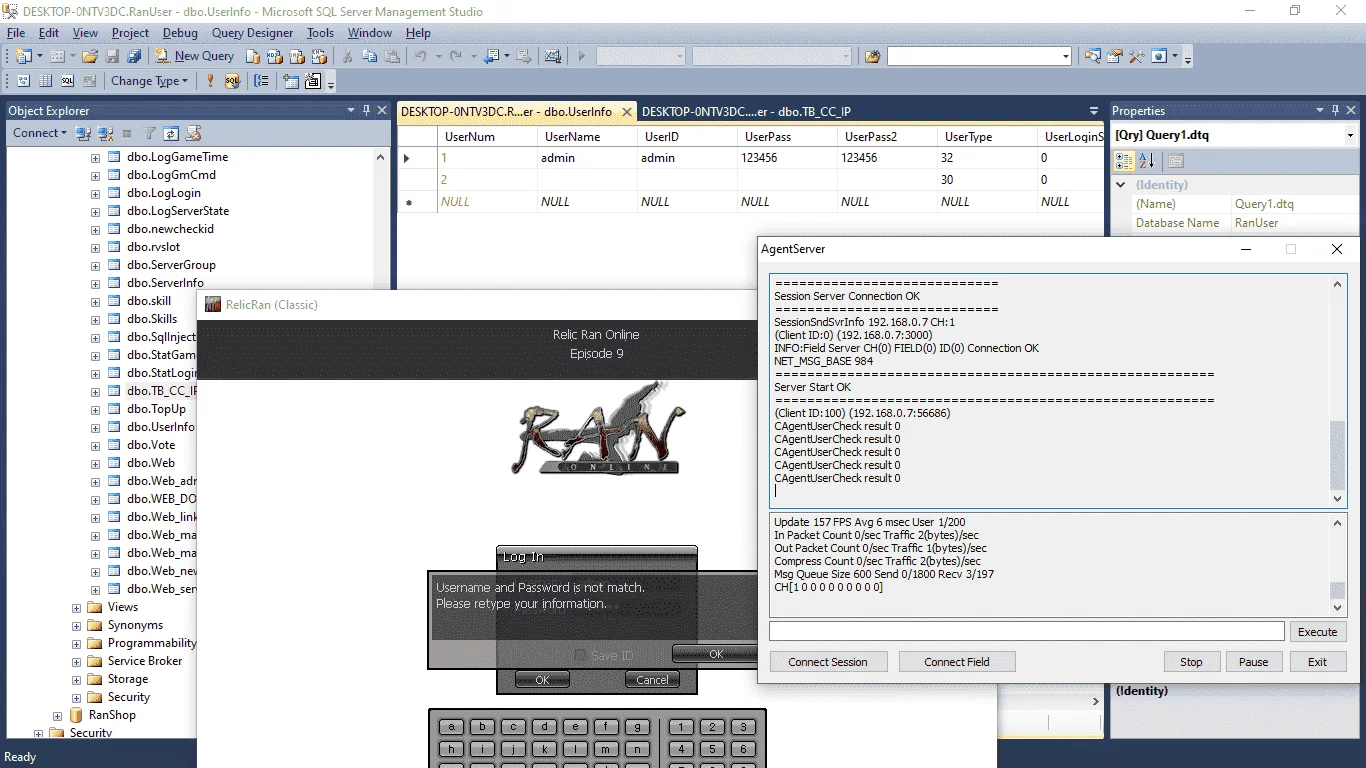Select the dbo.LogServerState table
Screen dimensions: 1366x768
point(178,211)
